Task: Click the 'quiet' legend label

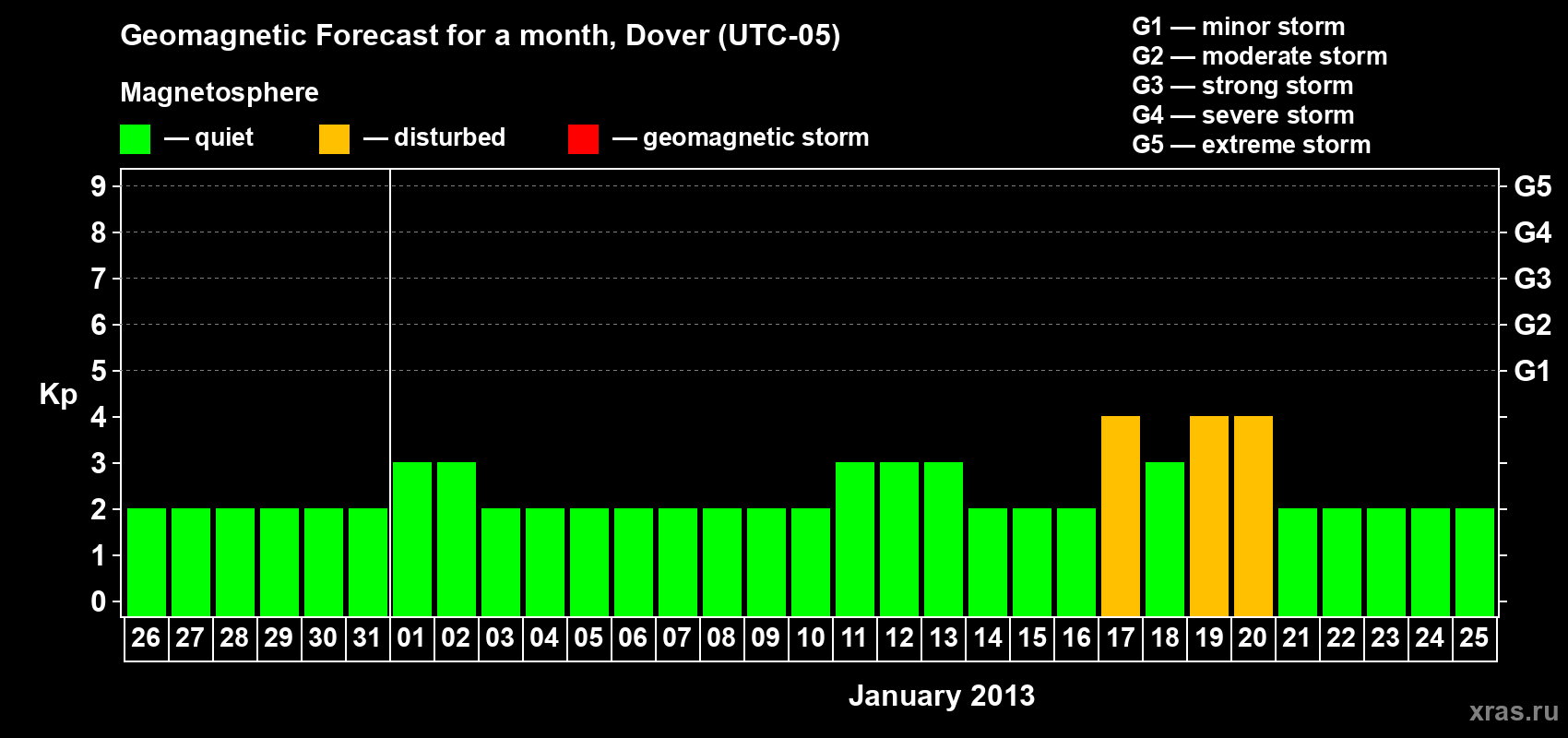Action: [x=224, y=137]
